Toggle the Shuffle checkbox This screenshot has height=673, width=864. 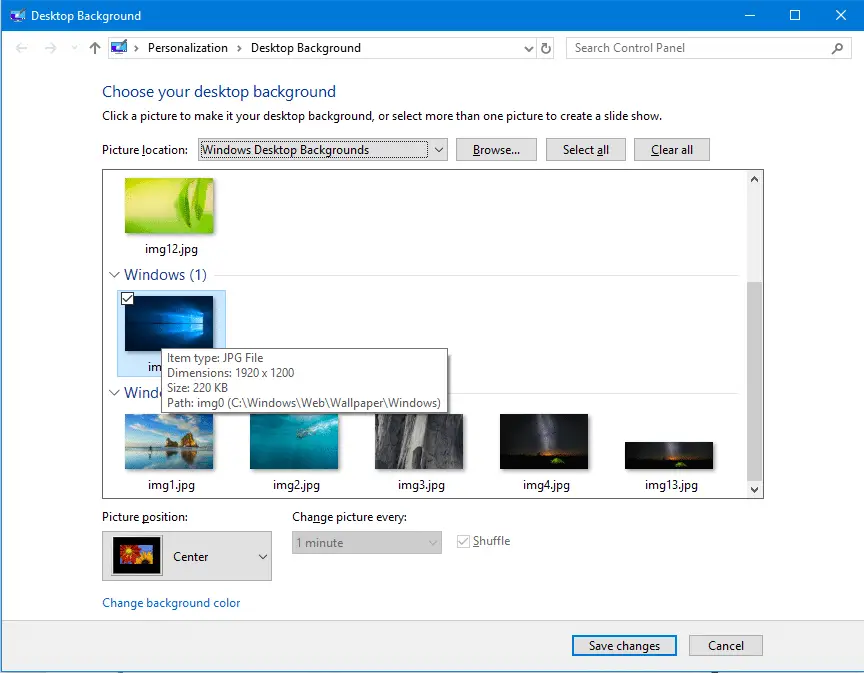[x=463, y=541]
